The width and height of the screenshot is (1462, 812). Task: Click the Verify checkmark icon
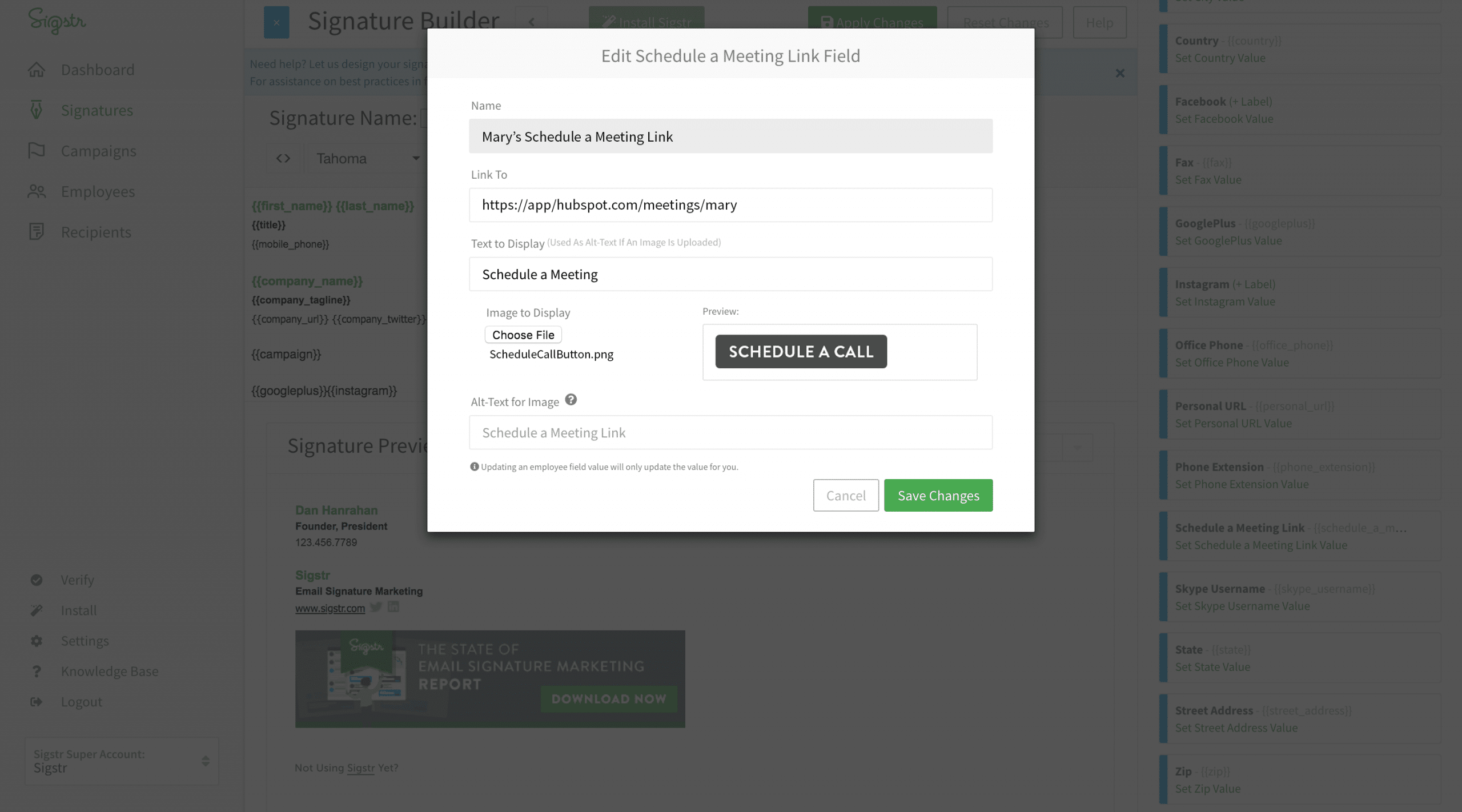[37, 580]
